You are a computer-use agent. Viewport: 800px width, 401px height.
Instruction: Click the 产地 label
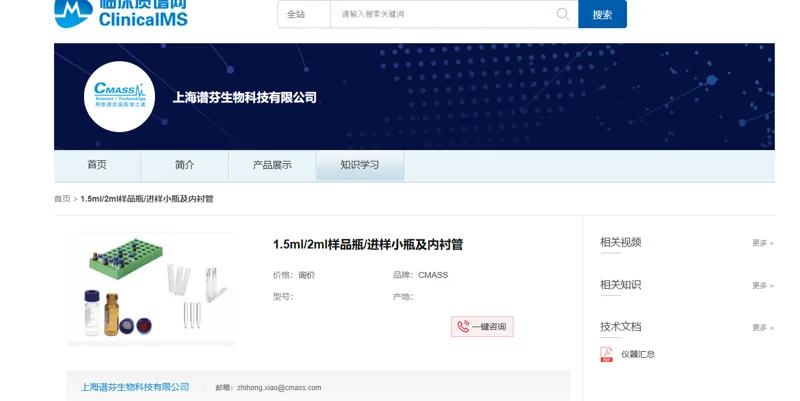(403, 296)
